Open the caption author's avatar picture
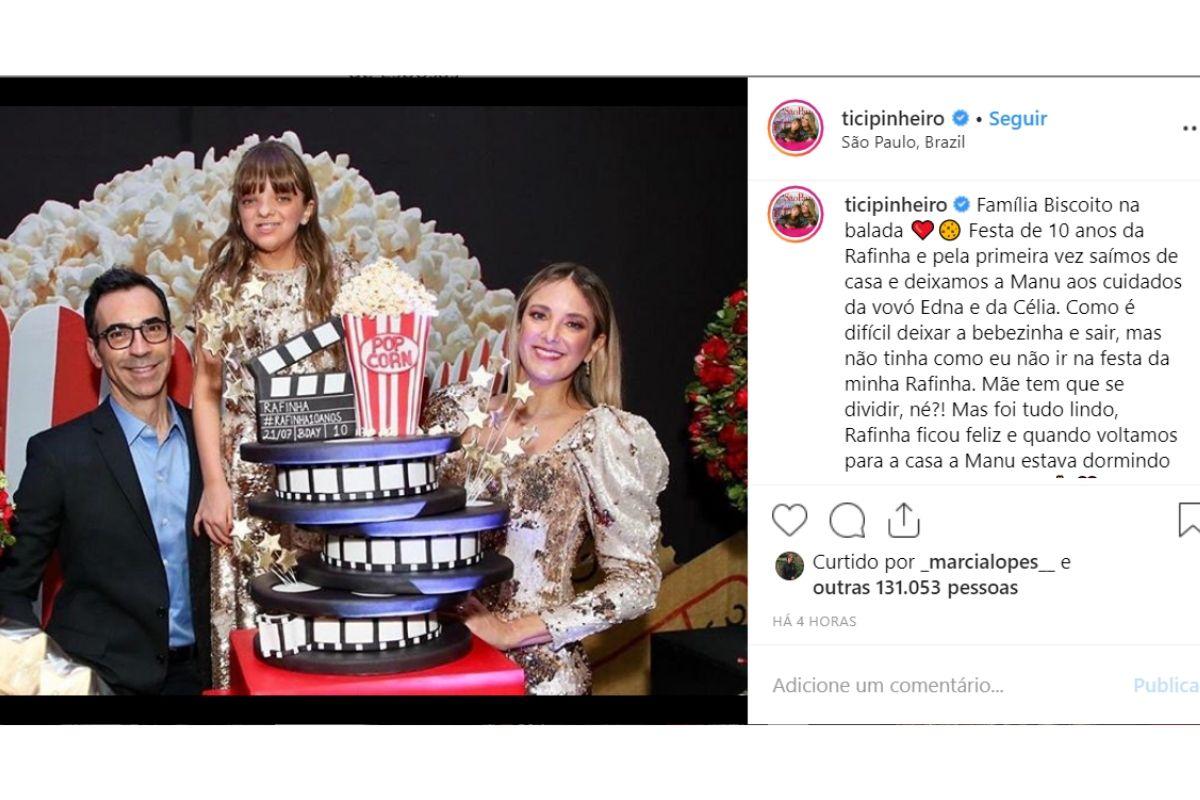 point(795,214)
